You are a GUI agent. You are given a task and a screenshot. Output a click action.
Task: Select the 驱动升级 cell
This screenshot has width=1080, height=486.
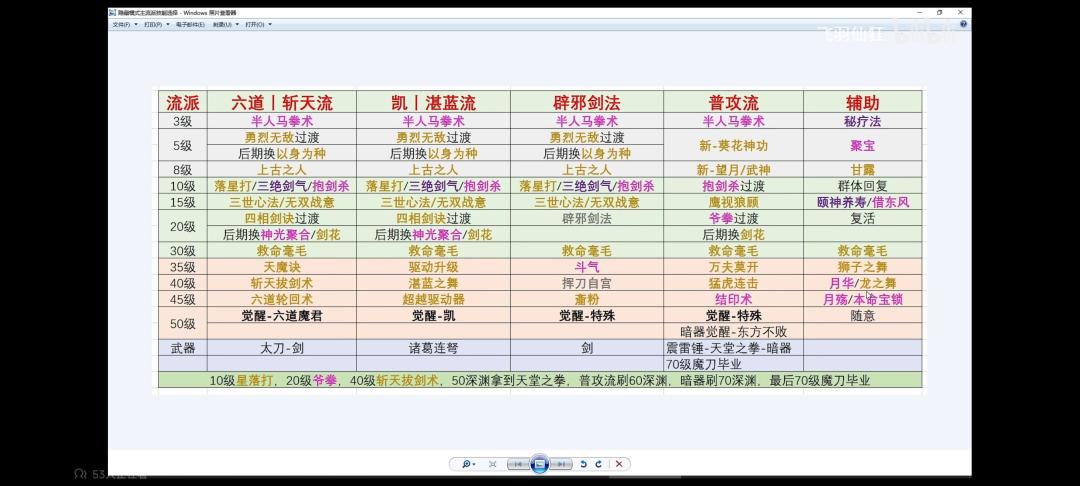[433, 267]
